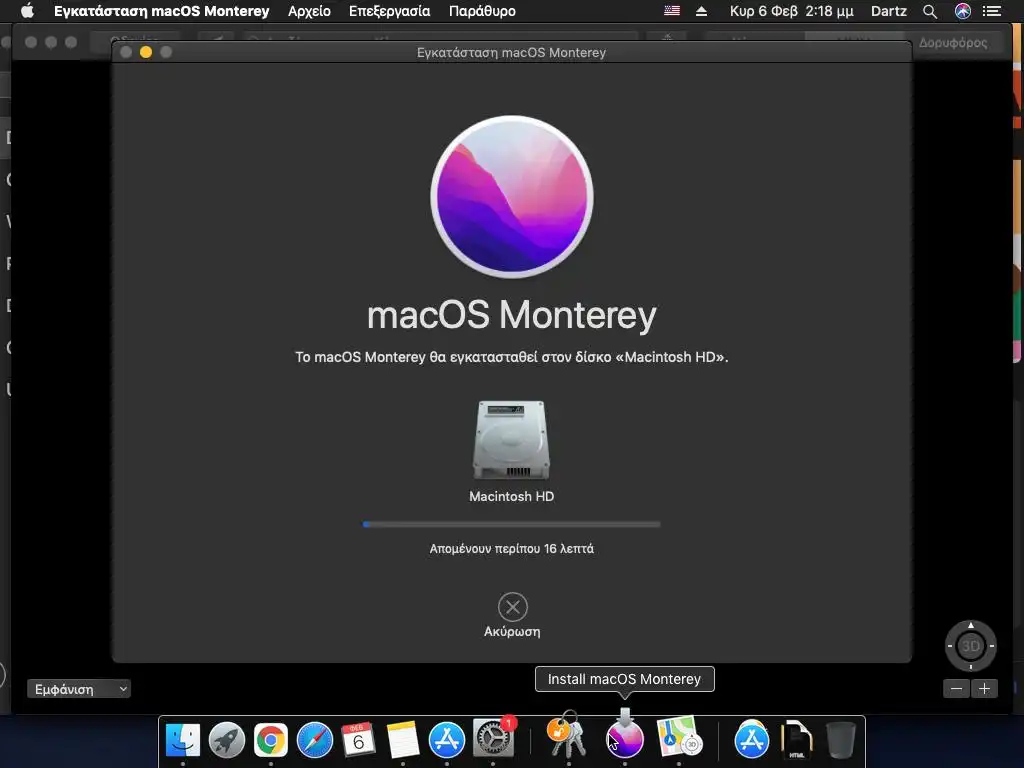Minimize the installer with the yellow button
This screenshot has height=768, width=1024.
tap(146, 52)
